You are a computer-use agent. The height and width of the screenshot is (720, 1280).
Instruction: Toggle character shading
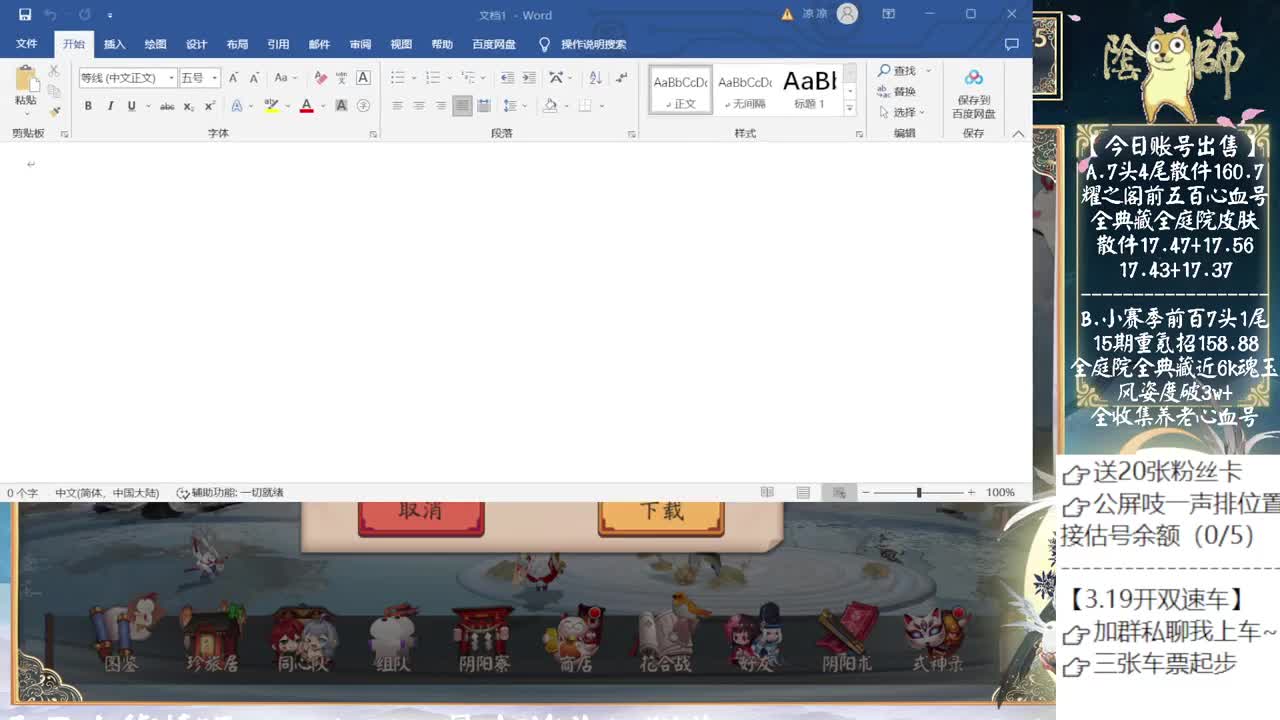[x=342, y=106]
